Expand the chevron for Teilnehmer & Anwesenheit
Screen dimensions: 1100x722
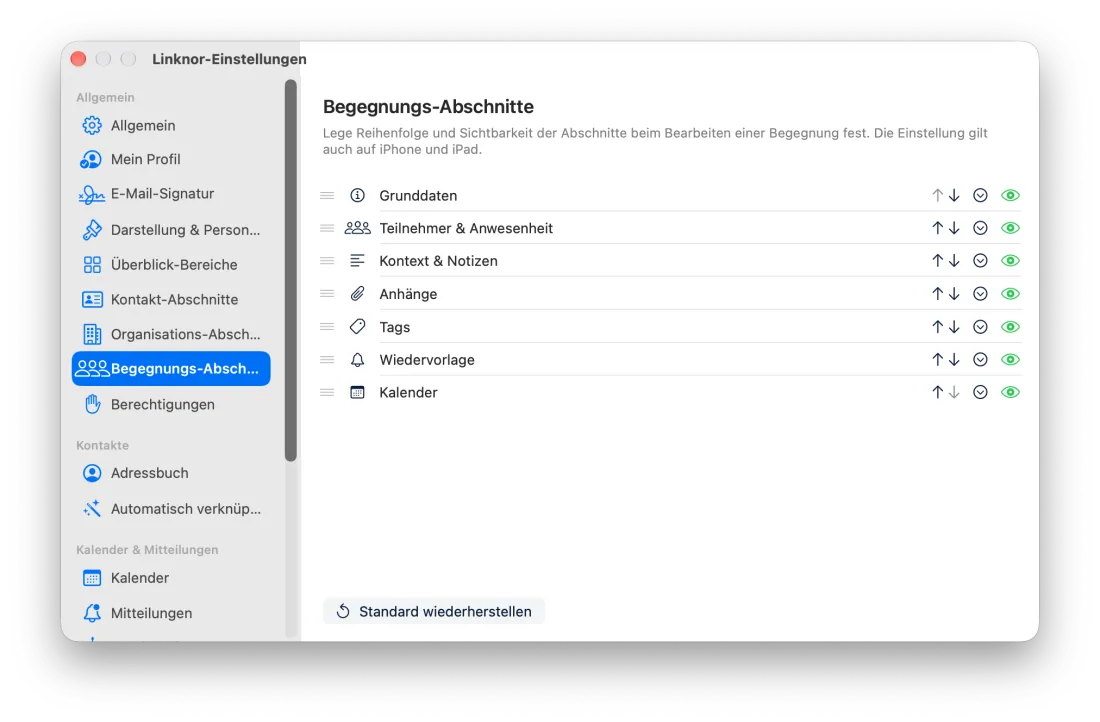tap(981, 228)
